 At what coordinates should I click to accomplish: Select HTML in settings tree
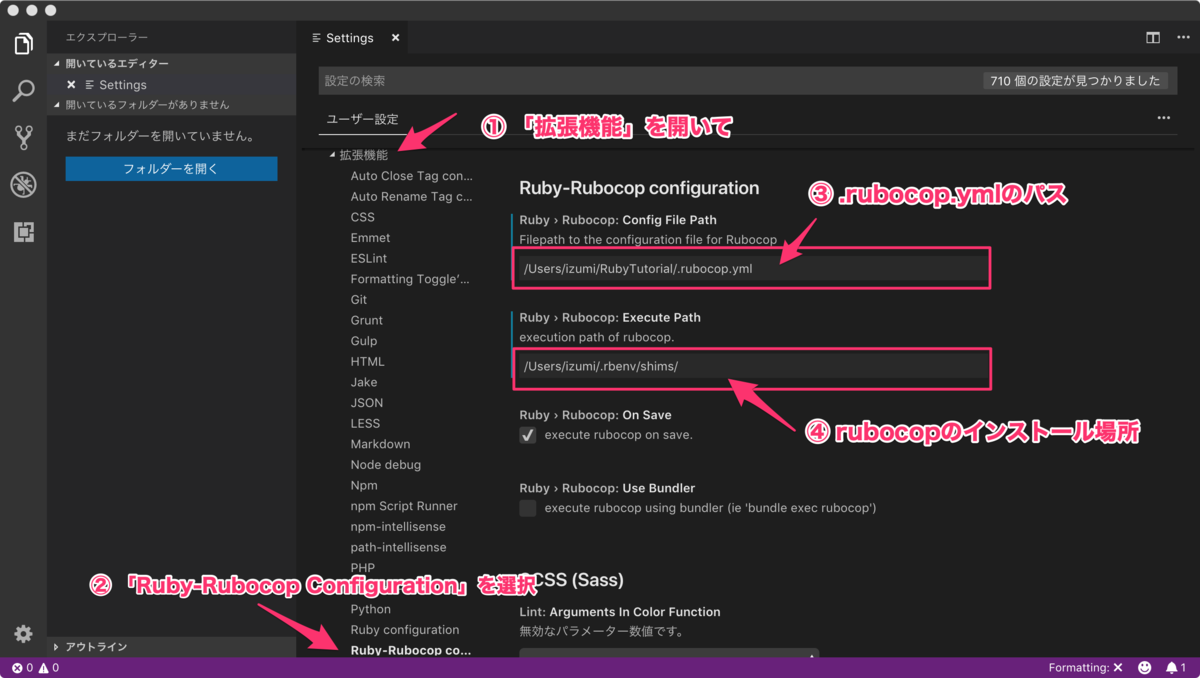368,362
